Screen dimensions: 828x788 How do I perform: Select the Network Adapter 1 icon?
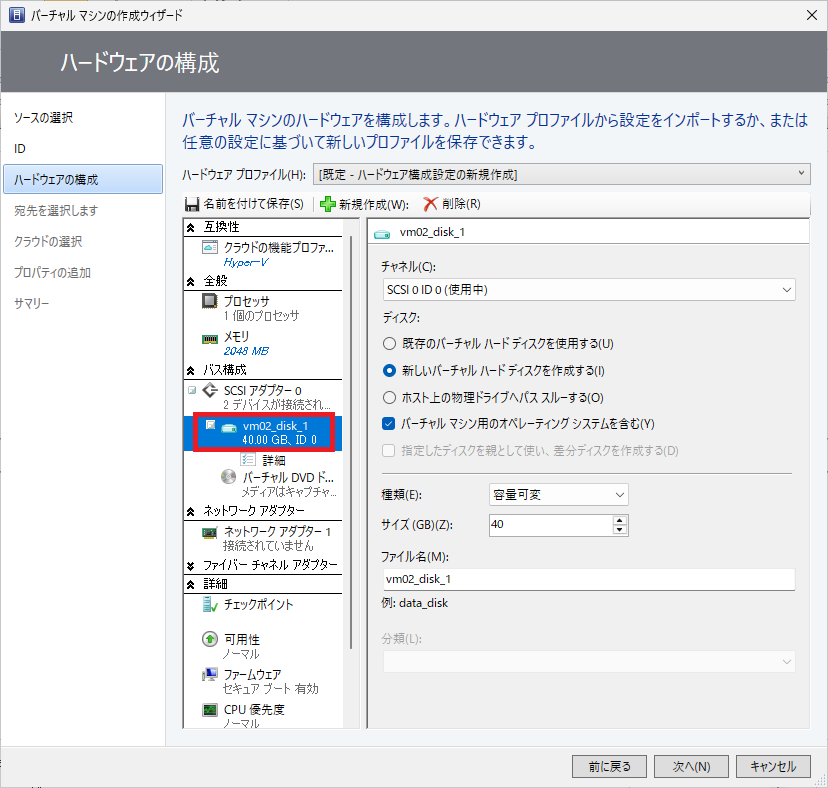pos(210,532)
